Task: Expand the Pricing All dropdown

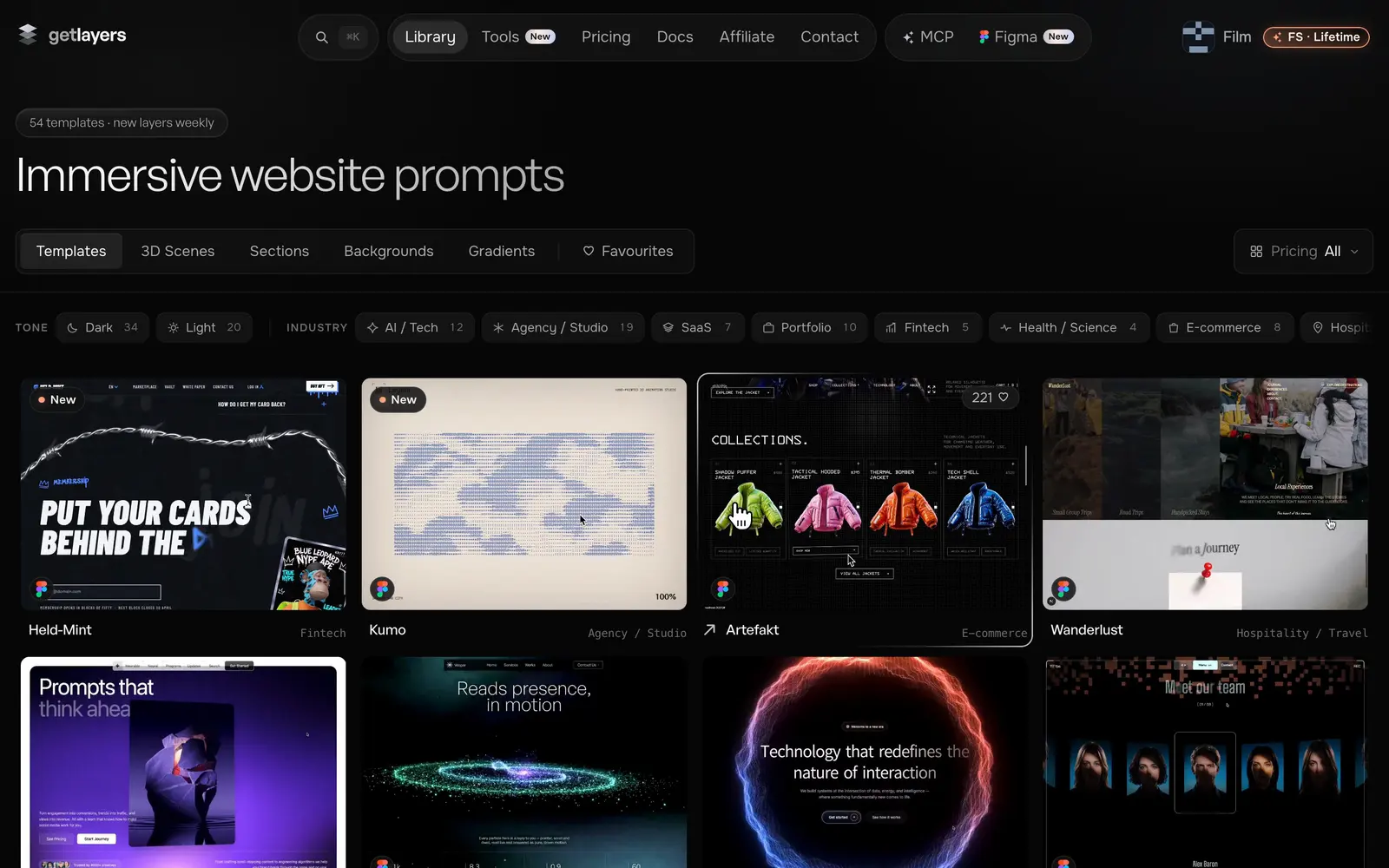Action: 1303,252
